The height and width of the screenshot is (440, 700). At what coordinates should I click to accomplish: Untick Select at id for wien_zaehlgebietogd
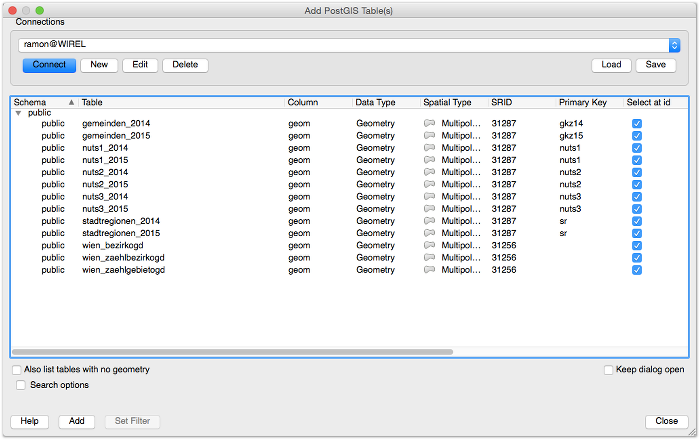[637, 270]
